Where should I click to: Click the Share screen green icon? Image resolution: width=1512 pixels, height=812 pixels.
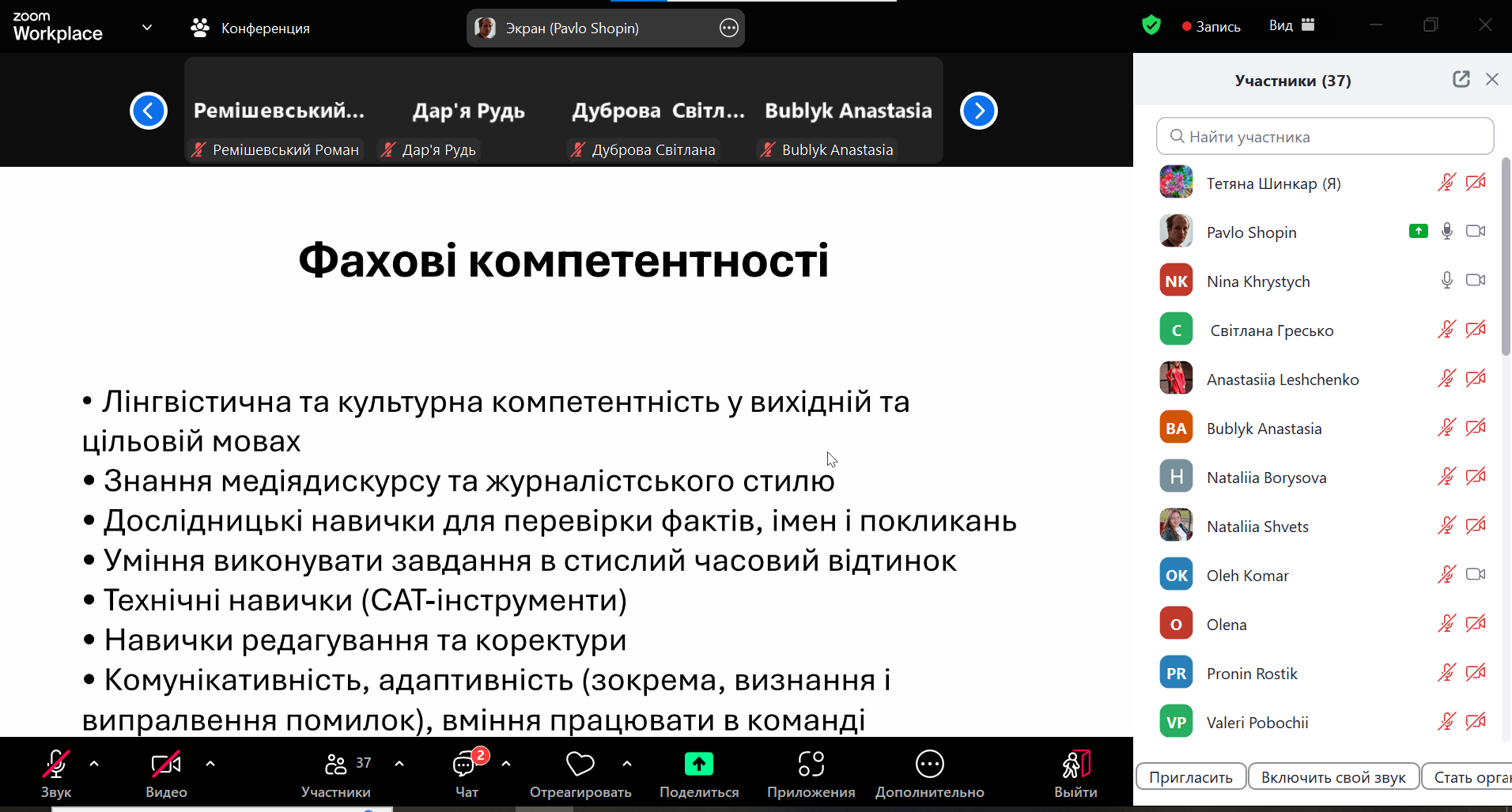tap(698, 764)
